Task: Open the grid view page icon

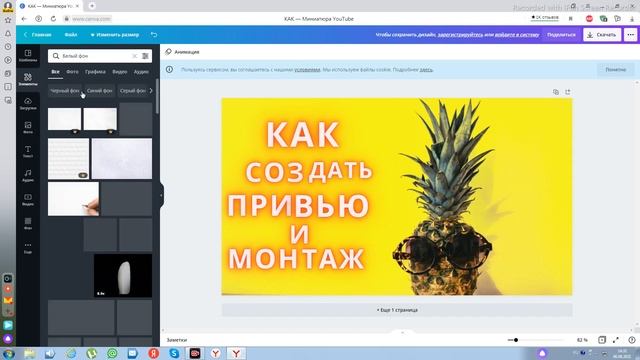Action: click(602, 340)
